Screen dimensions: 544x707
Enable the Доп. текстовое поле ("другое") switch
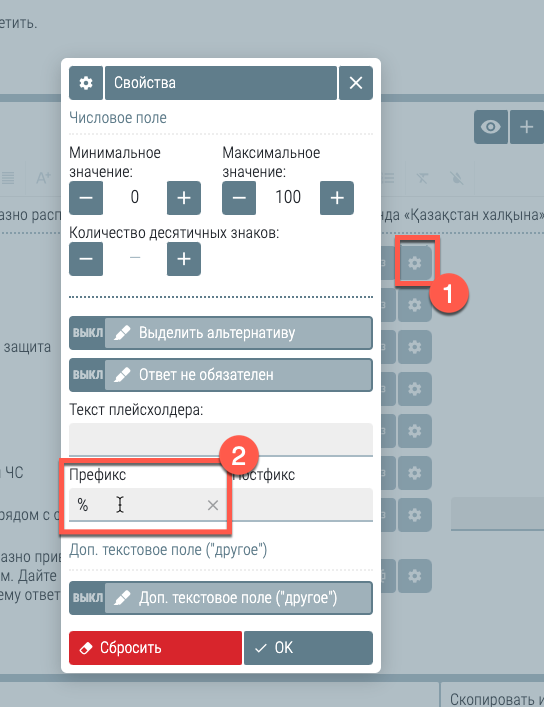pyautogui.click(x=221, y=598)
